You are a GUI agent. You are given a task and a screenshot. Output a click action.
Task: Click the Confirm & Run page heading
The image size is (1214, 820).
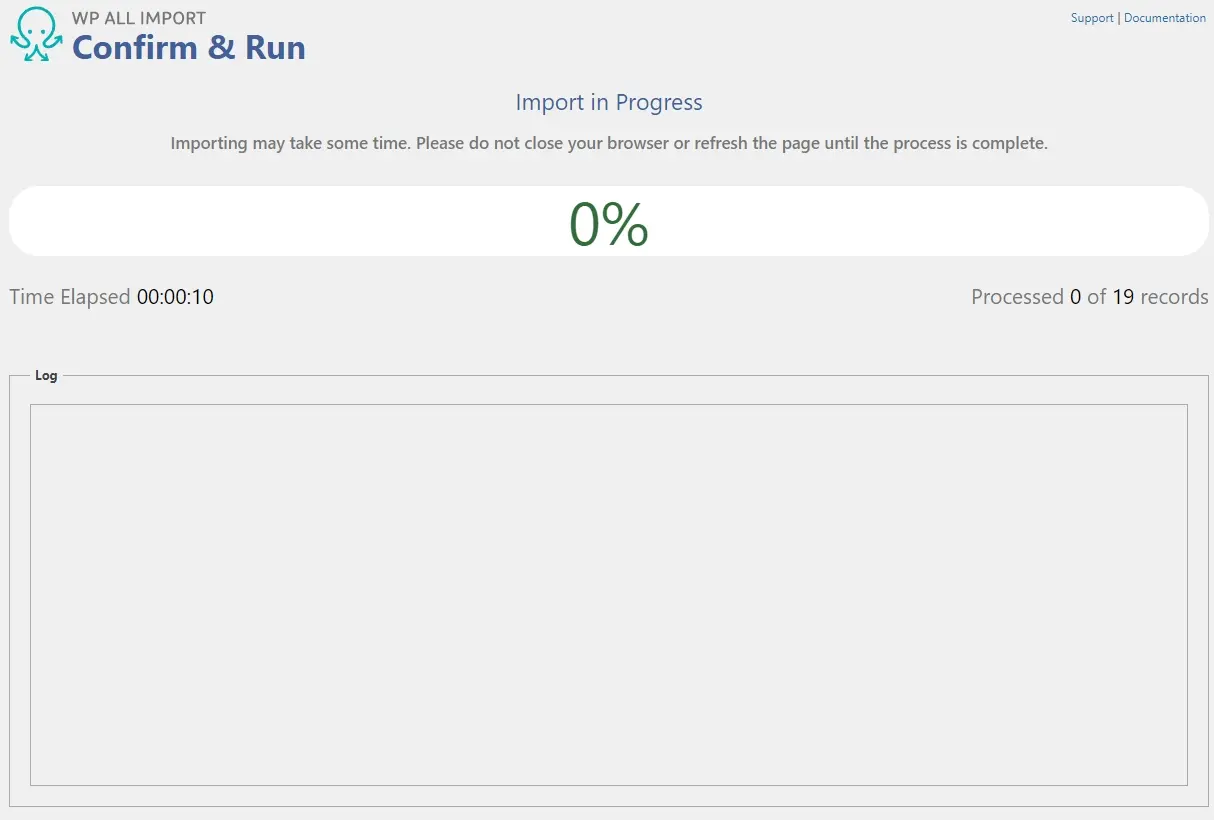tap(189, 47)
